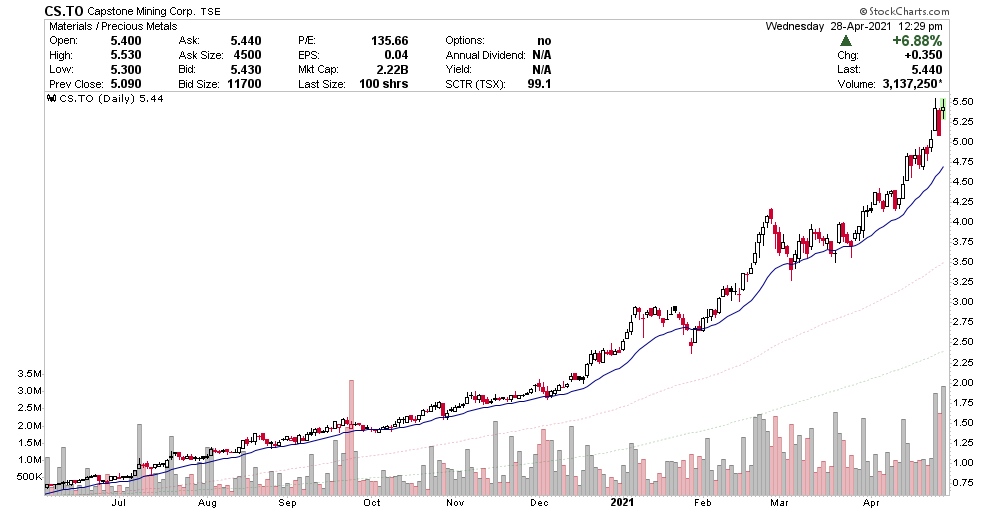
Task: Click the 3.5M volume axis label
Action: coord(30,374)
